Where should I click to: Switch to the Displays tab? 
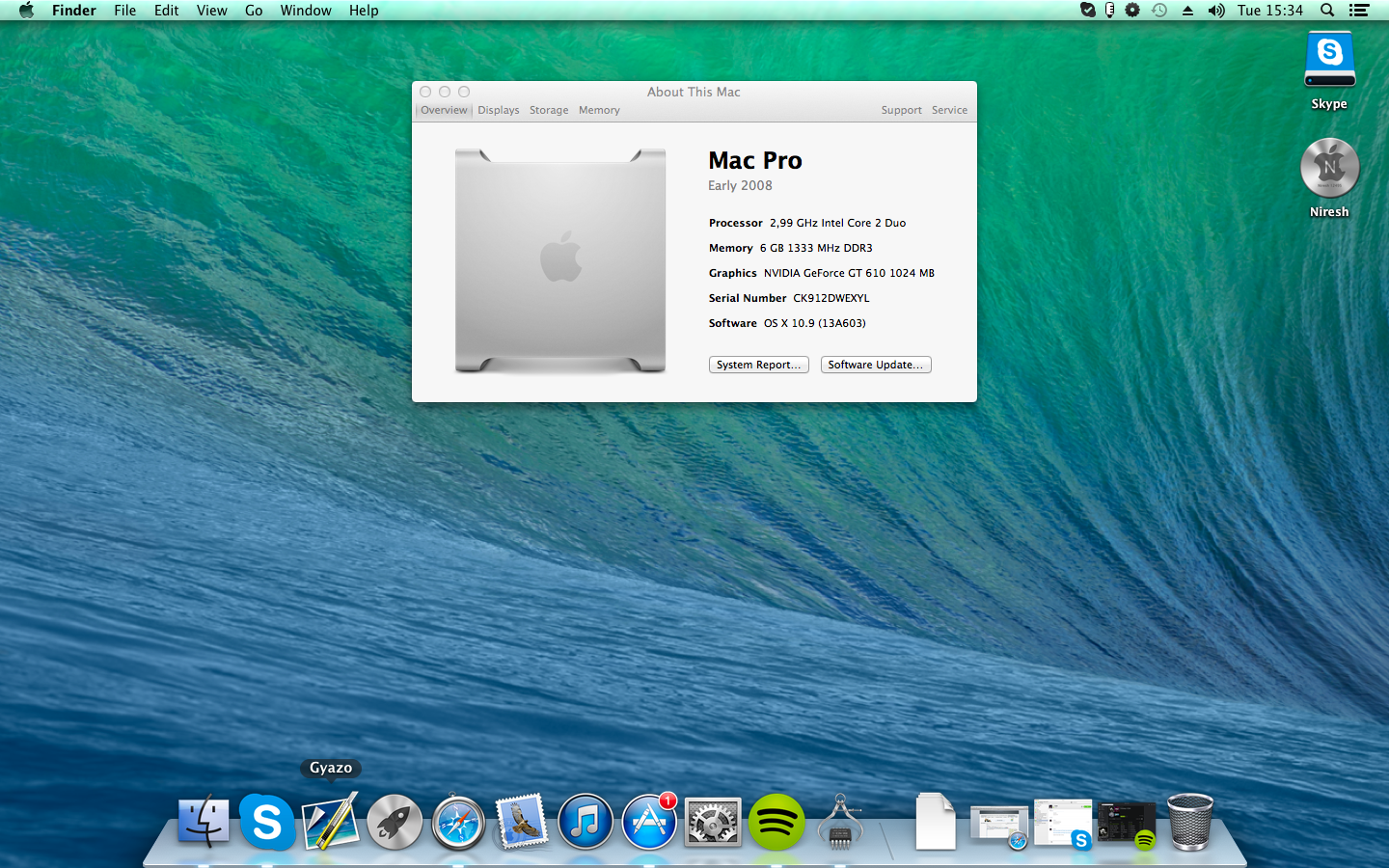click(499, 110)
